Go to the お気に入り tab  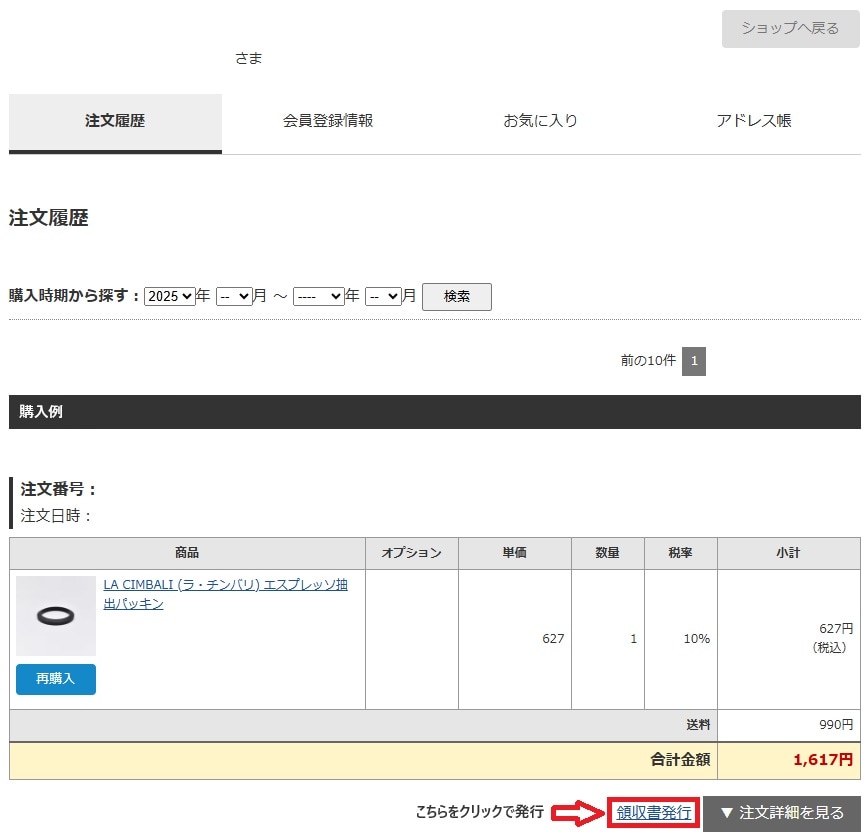(x=540, y=121)
